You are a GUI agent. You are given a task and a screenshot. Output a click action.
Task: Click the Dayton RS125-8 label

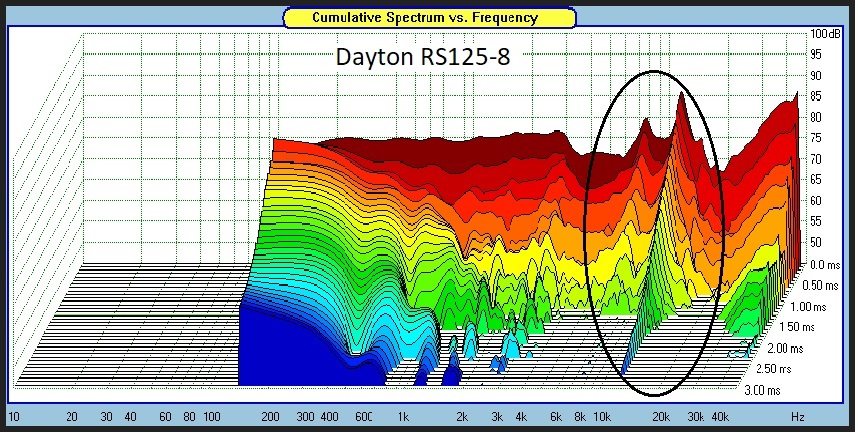pyautogui.click(x=422, y=57)
